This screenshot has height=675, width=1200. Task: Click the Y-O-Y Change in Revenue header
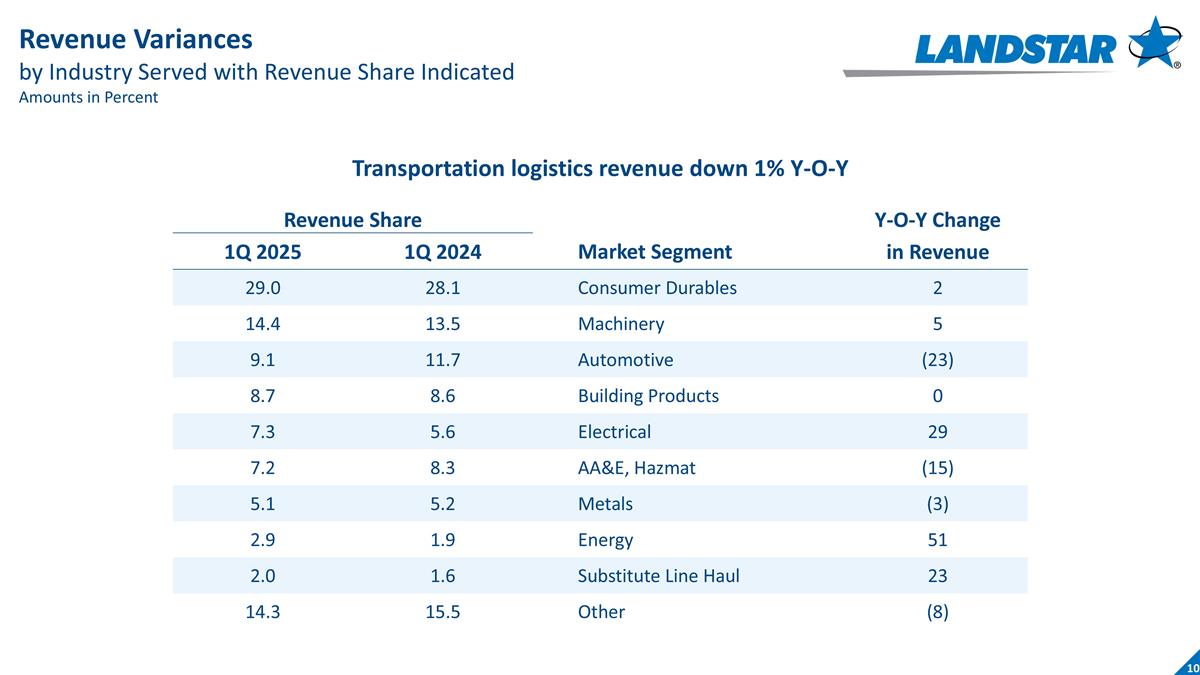click(937, 236)
